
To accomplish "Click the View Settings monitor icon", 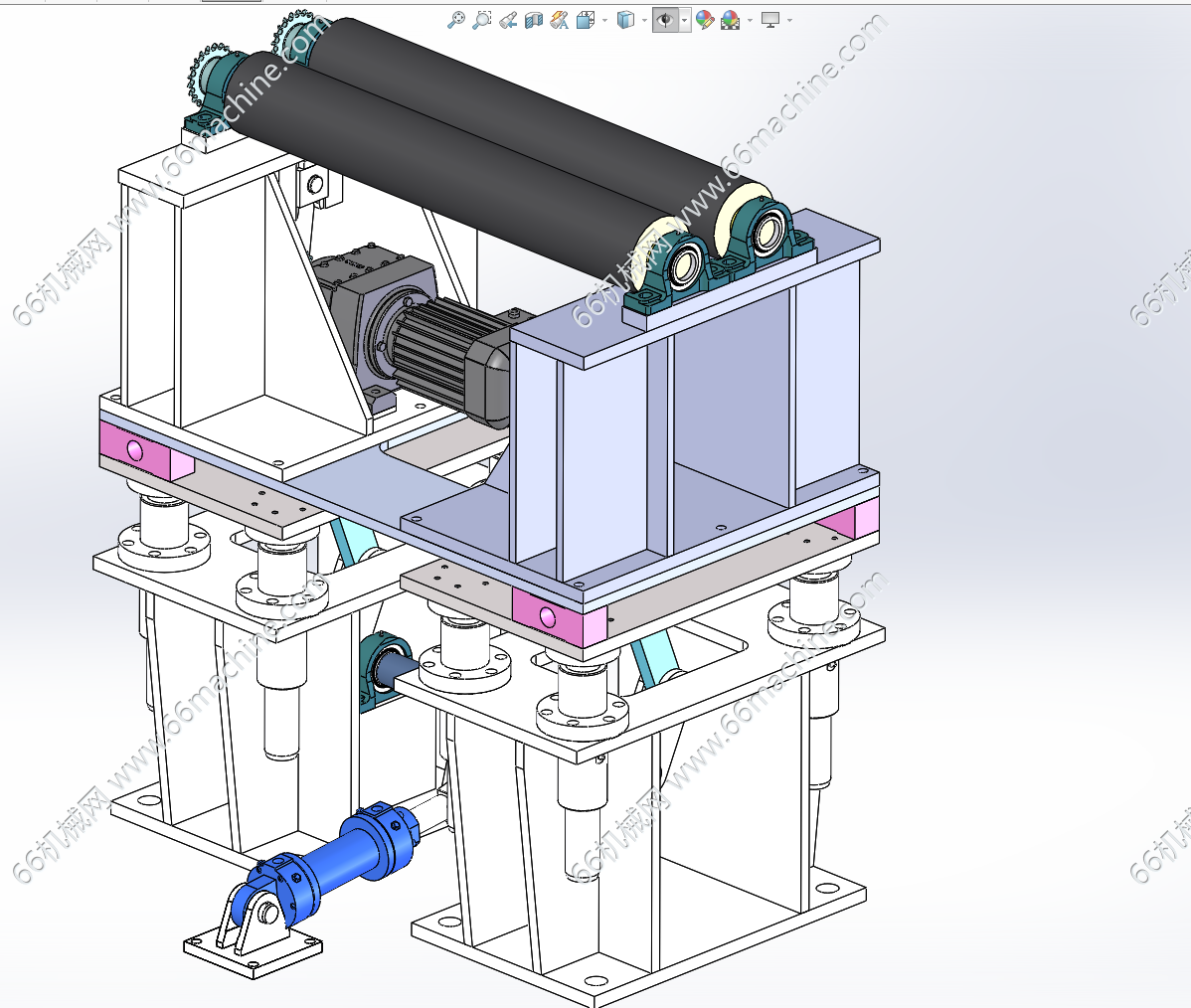I will click(x=770, y=19).
